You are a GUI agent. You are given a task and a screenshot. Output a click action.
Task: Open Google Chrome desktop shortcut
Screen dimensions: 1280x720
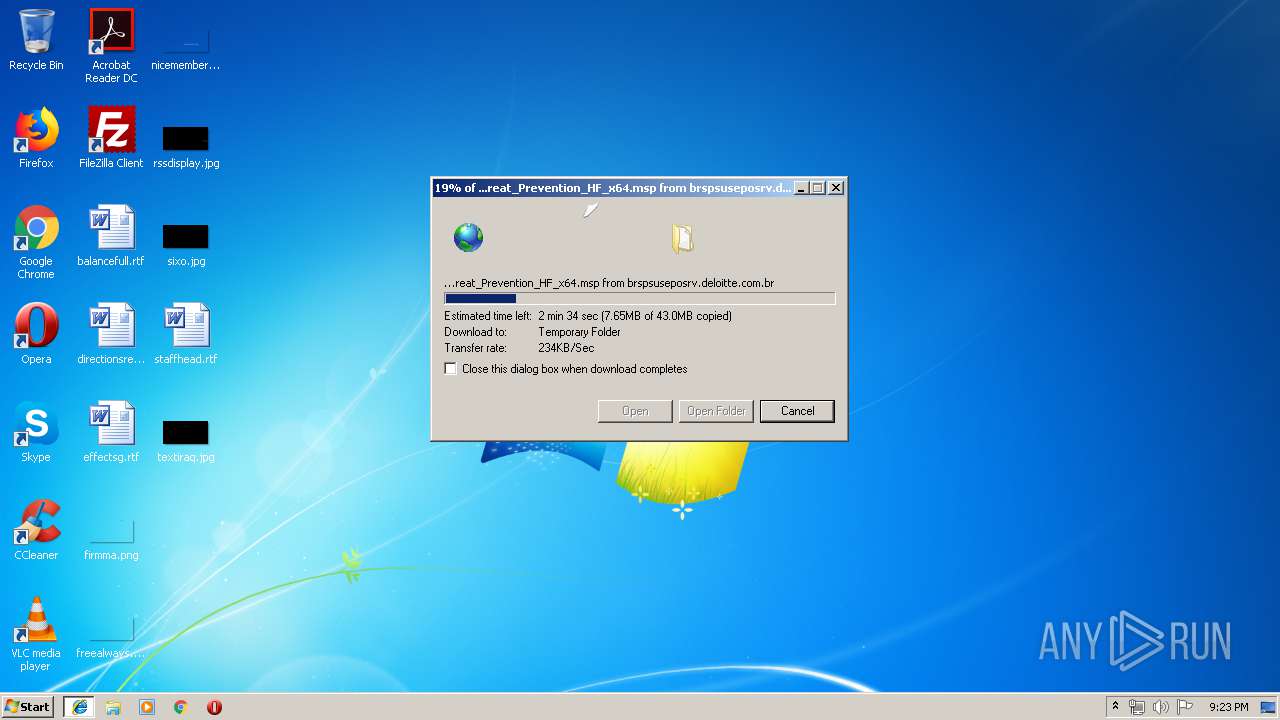click(x=36, y=242)
